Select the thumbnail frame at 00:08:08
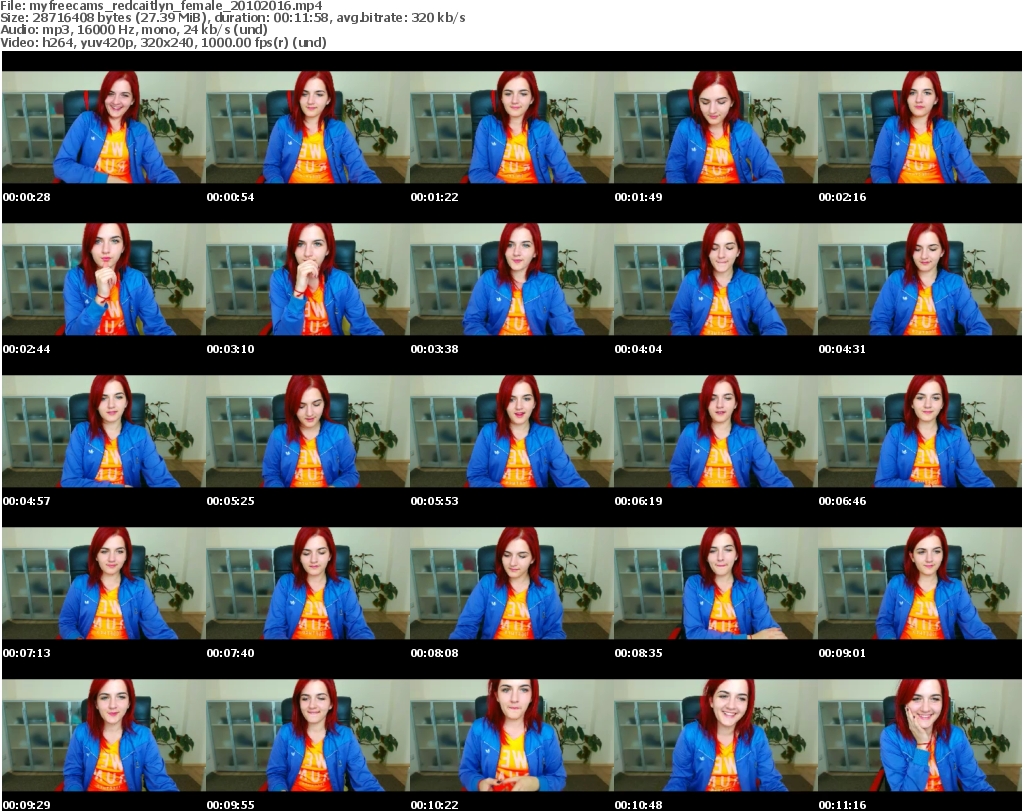Screen dimensions: 1024x811 click(x=511, y=583)
